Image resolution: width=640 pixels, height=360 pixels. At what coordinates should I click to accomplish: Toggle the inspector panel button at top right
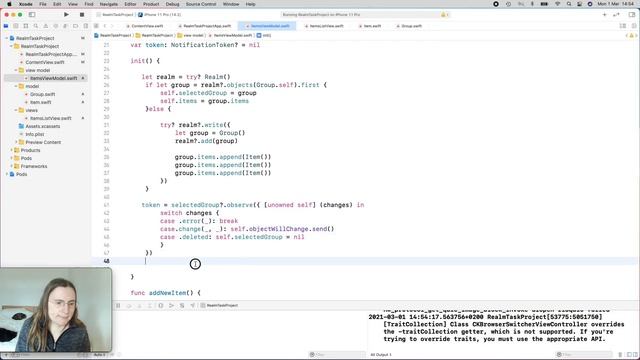632,15
